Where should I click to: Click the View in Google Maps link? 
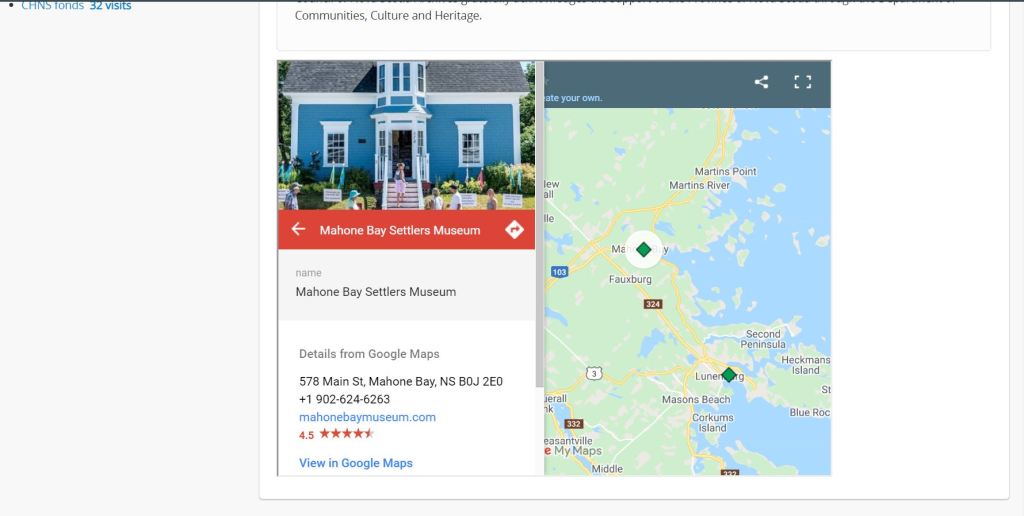(x=355, y=463)
